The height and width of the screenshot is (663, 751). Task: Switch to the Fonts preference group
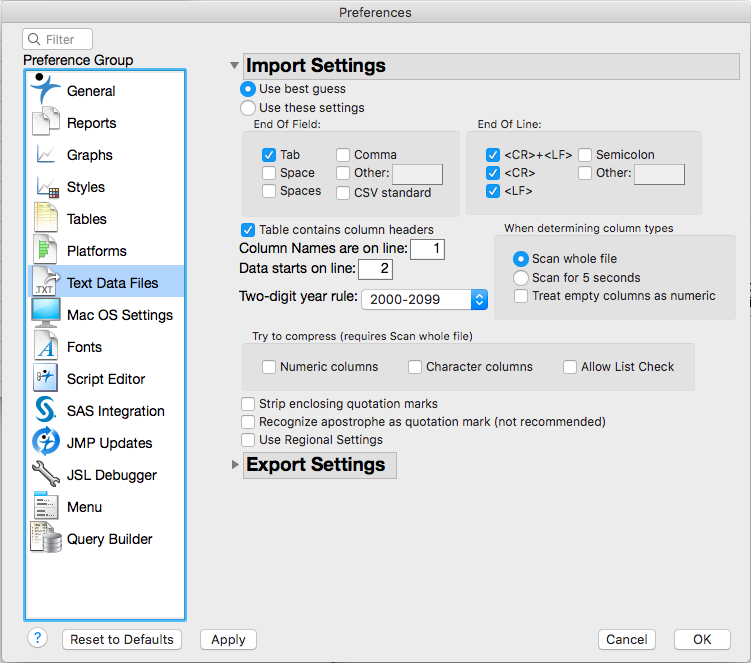84,347
